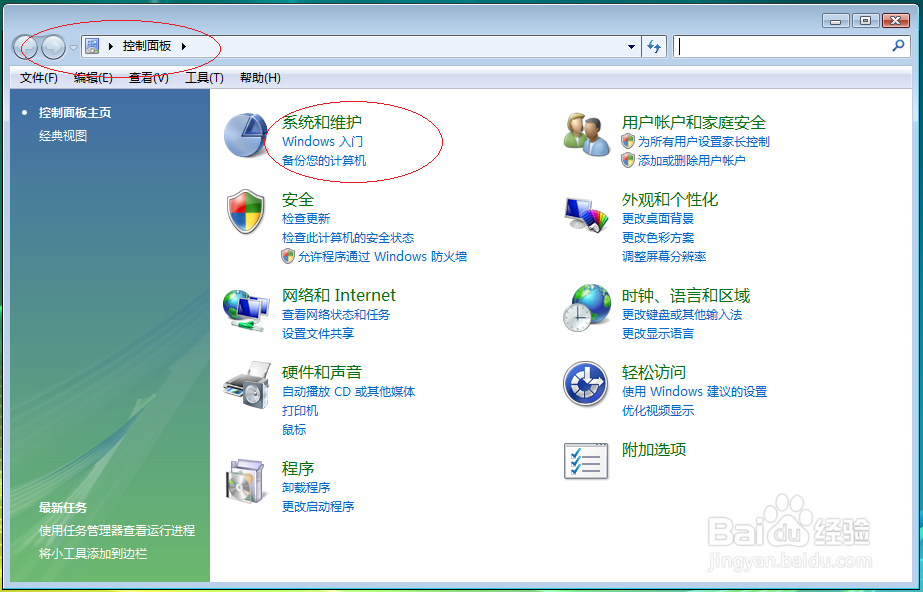Click 使用 Windows 建议的设置 link

point(695,392)
